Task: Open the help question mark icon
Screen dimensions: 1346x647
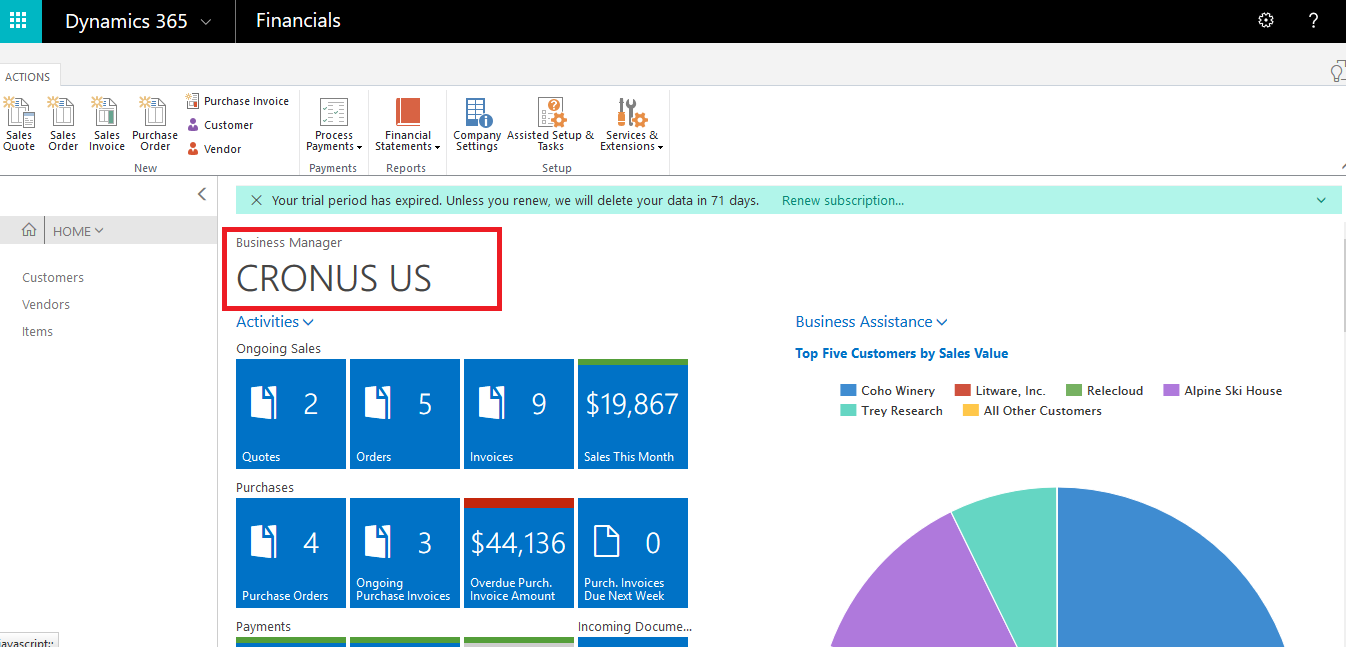Action: point(1314,21)
